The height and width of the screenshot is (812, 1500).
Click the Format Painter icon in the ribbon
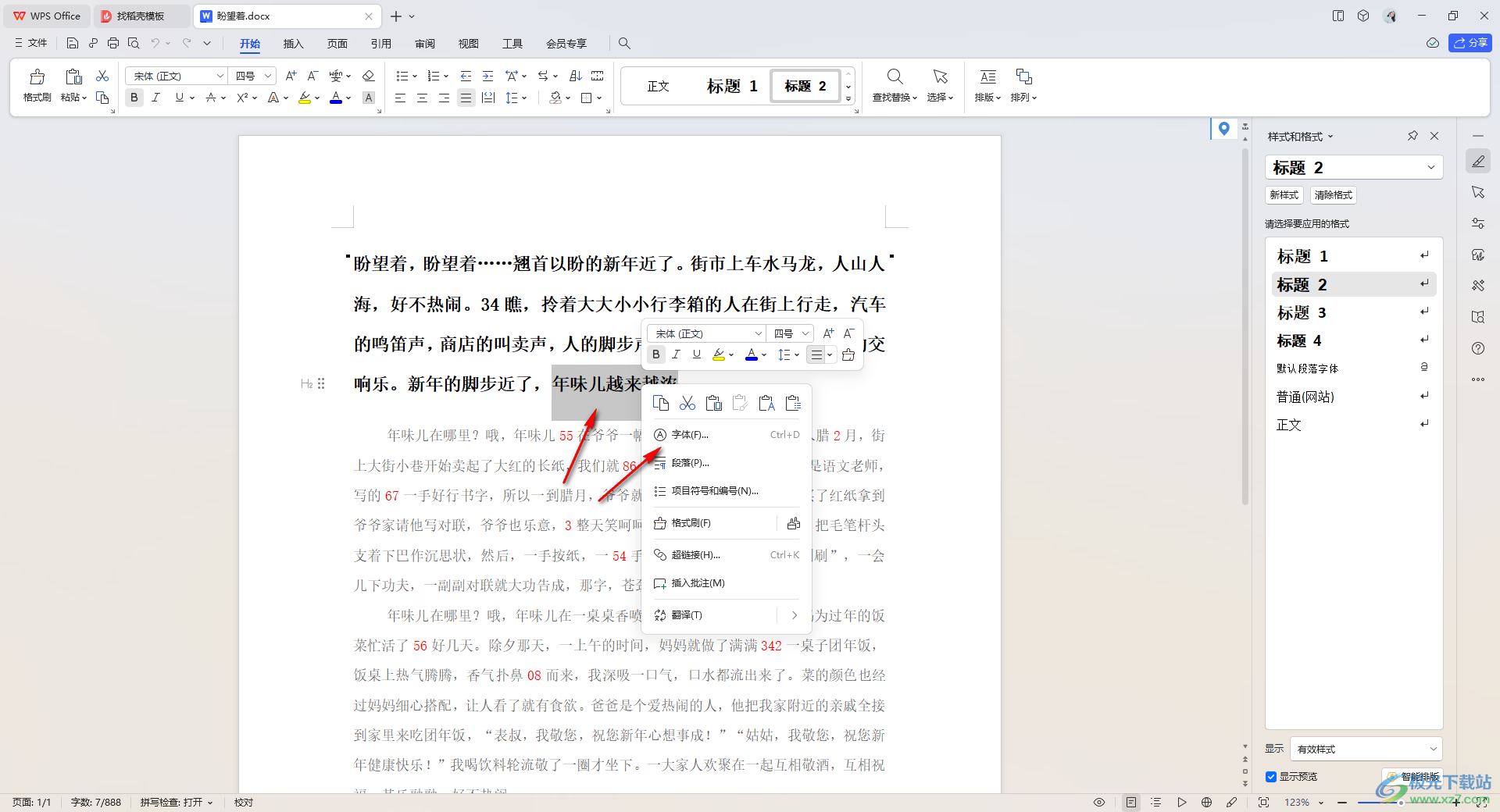point(37,77)
